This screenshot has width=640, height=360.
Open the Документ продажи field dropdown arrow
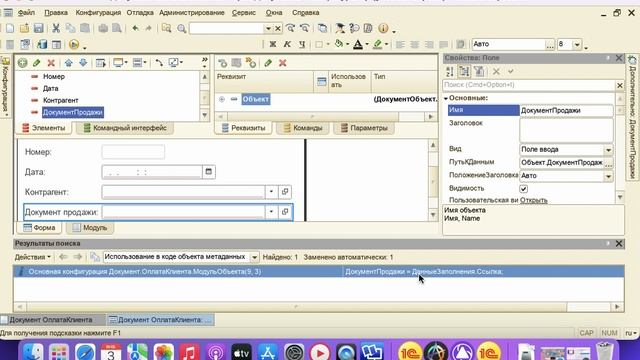(271, 211)
